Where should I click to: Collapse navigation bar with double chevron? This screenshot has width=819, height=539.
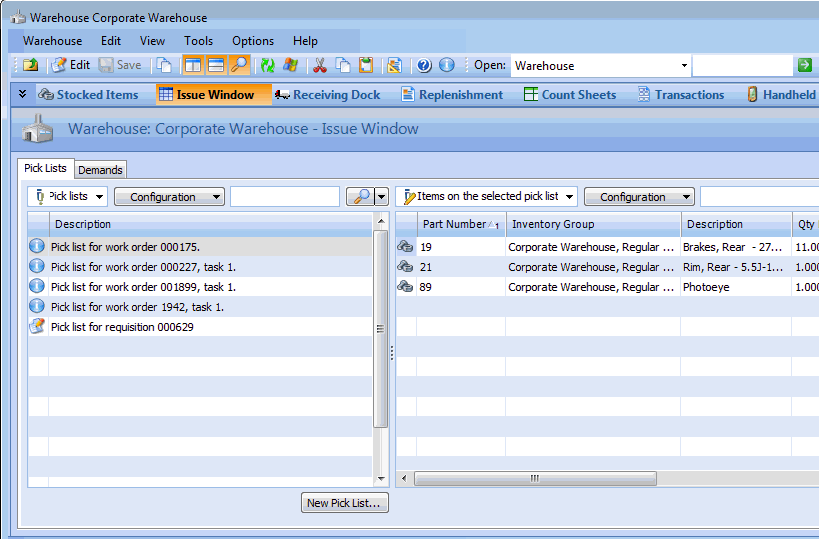pyautogui.click(x=23, y=94)
